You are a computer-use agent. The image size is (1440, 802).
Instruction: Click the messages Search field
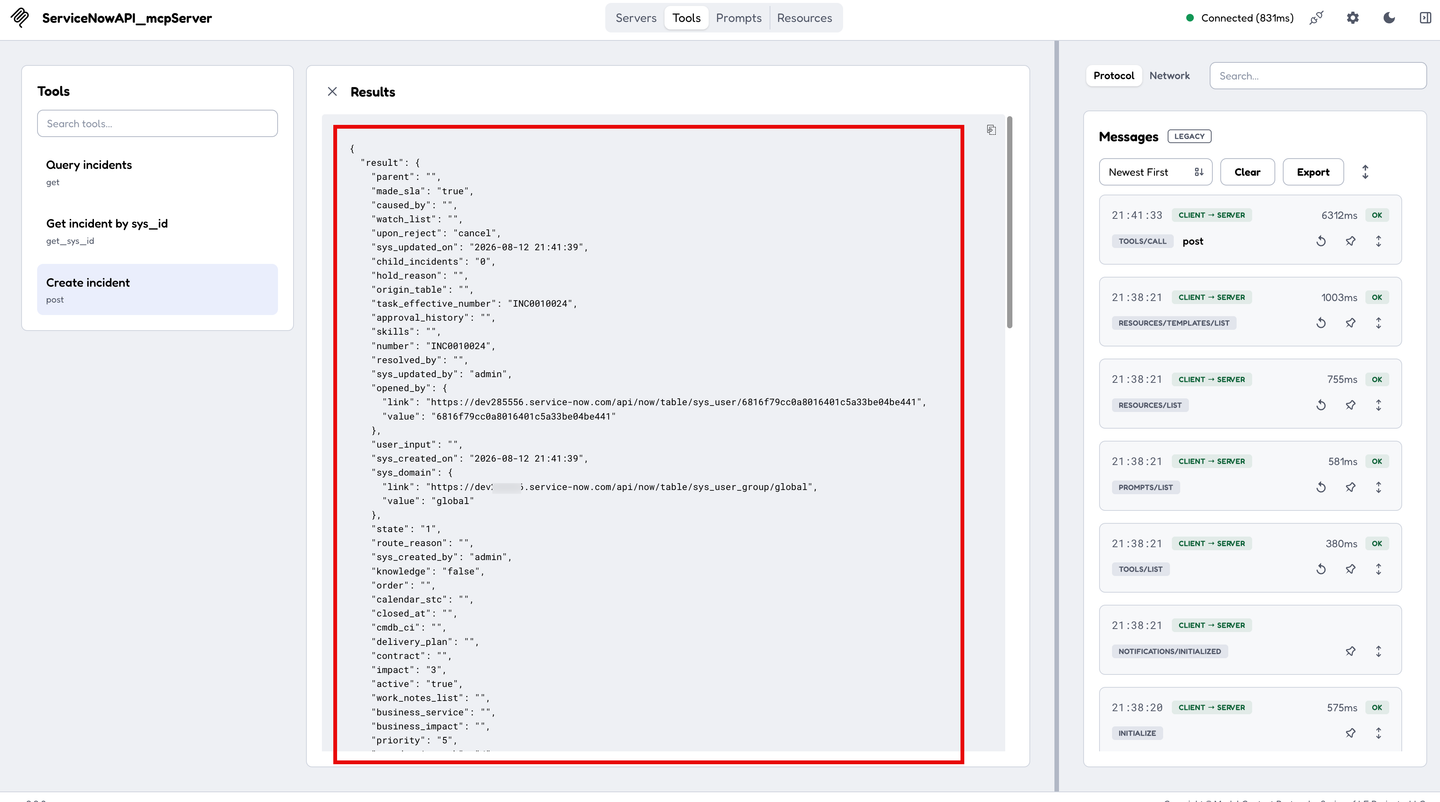coord(1318,76)
